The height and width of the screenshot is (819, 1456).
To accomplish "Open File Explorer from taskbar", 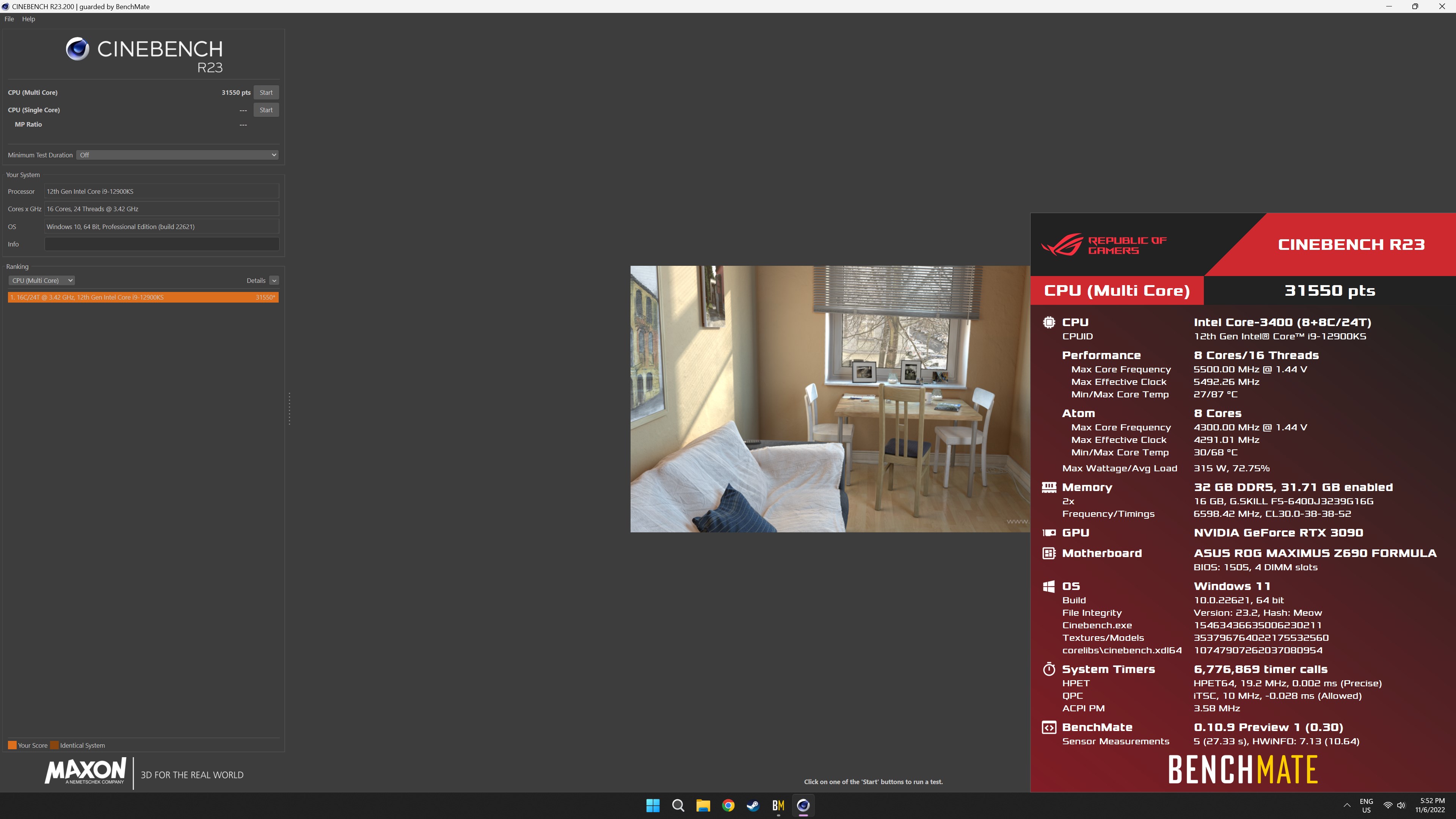I will click(x=703, y=805).
